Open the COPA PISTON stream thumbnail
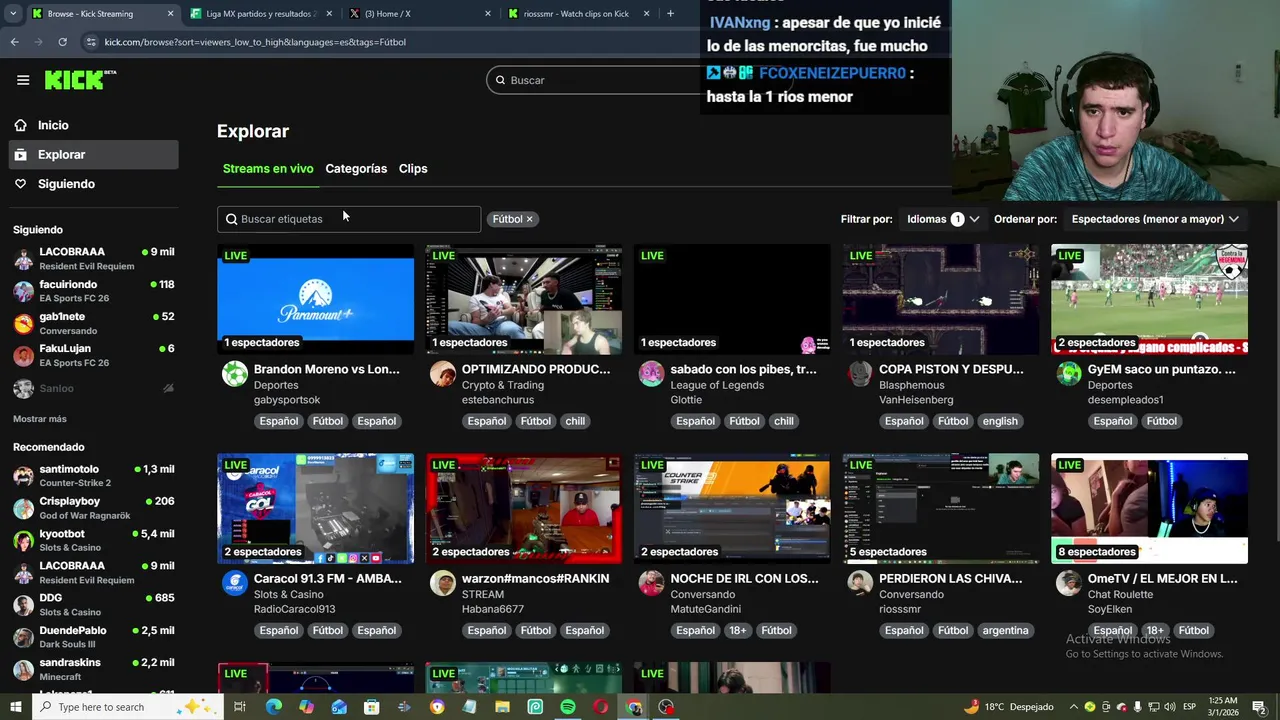Viewport: 1280px width, 720px height. [941, 299]
